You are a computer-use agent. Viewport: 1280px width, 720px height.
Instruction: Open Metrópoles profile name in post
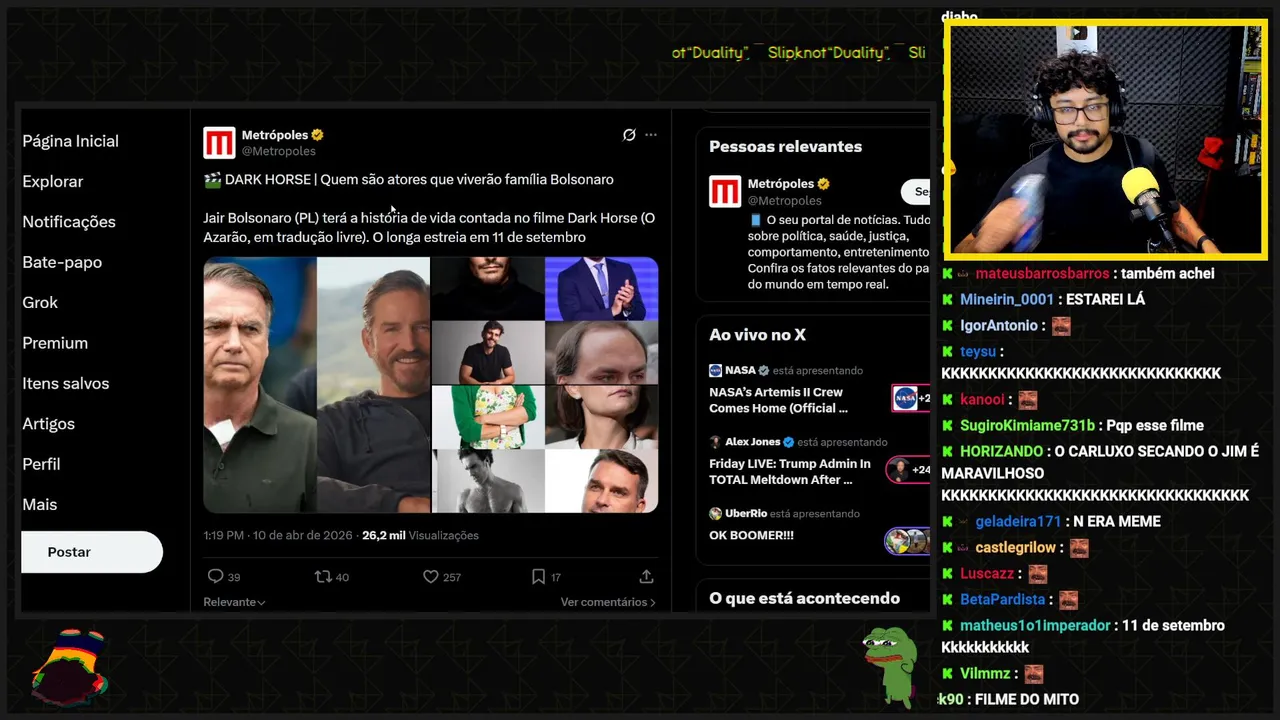tap(275, 135)
